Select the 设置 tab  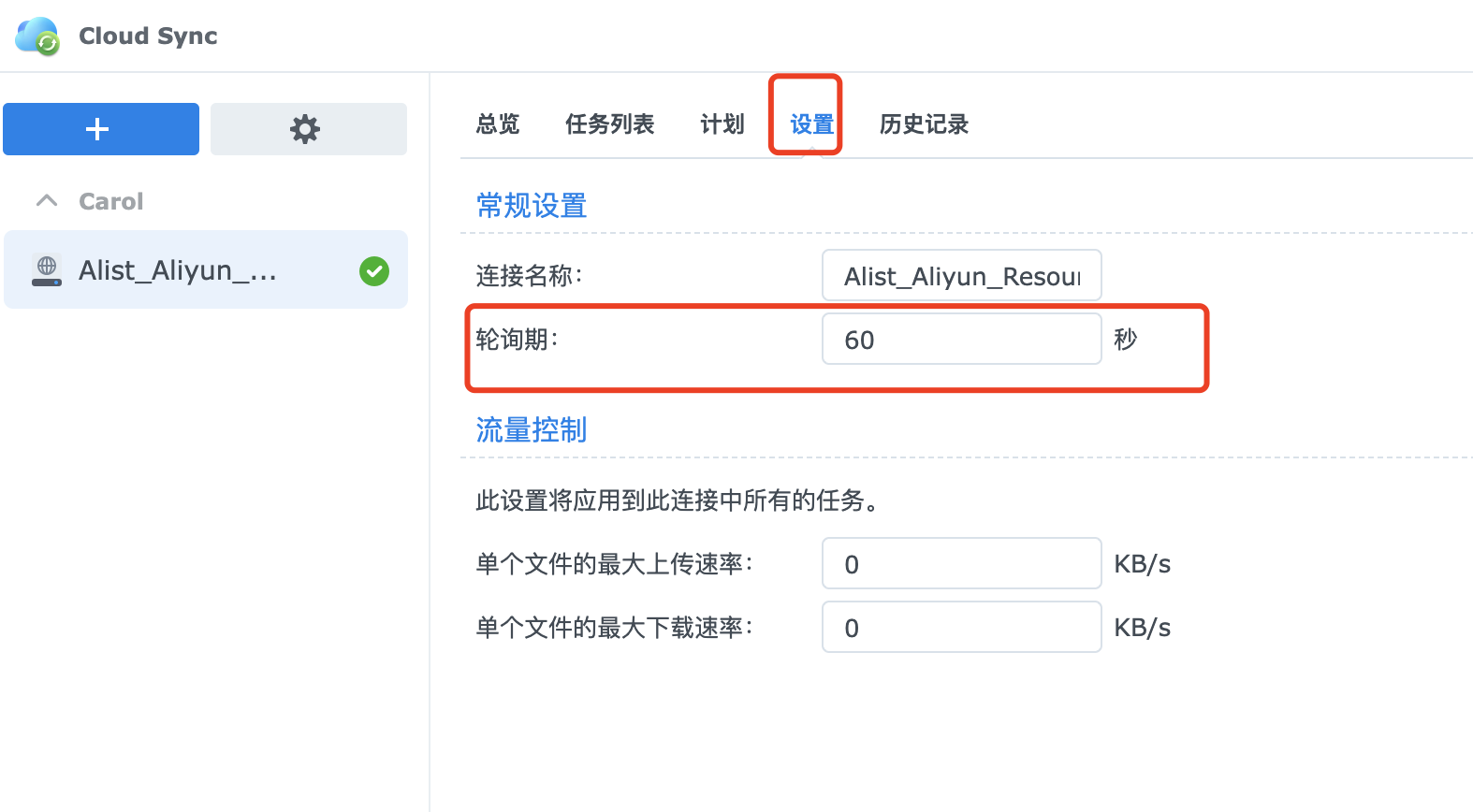(x=811, y=124)
